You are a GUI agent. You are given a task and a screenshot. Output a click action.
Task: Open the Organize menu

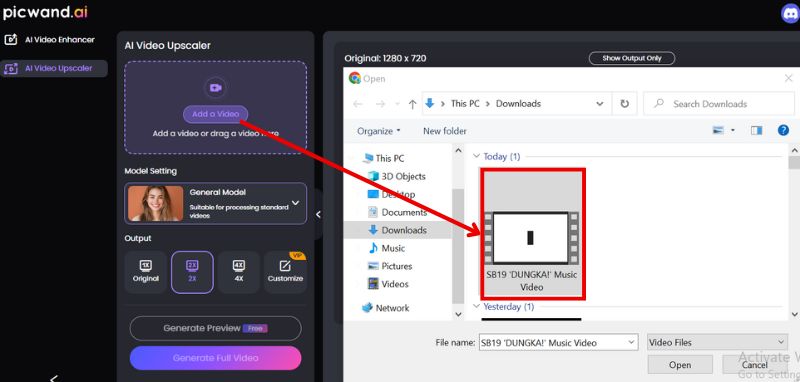[x=379, y=131]
